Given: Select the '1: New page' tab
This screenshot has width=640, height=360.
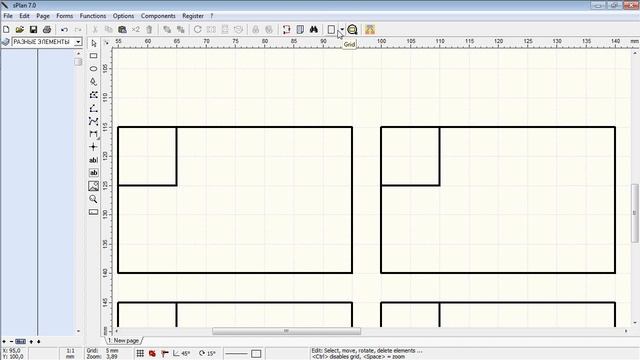Looking at the screenshot, I should point(123,340).
